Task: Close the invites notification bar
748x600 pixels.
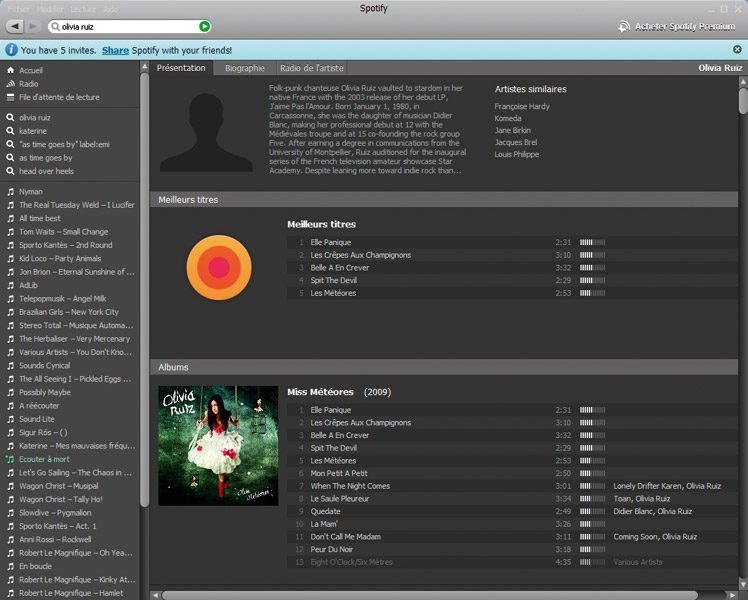Action: click(737, 50)
